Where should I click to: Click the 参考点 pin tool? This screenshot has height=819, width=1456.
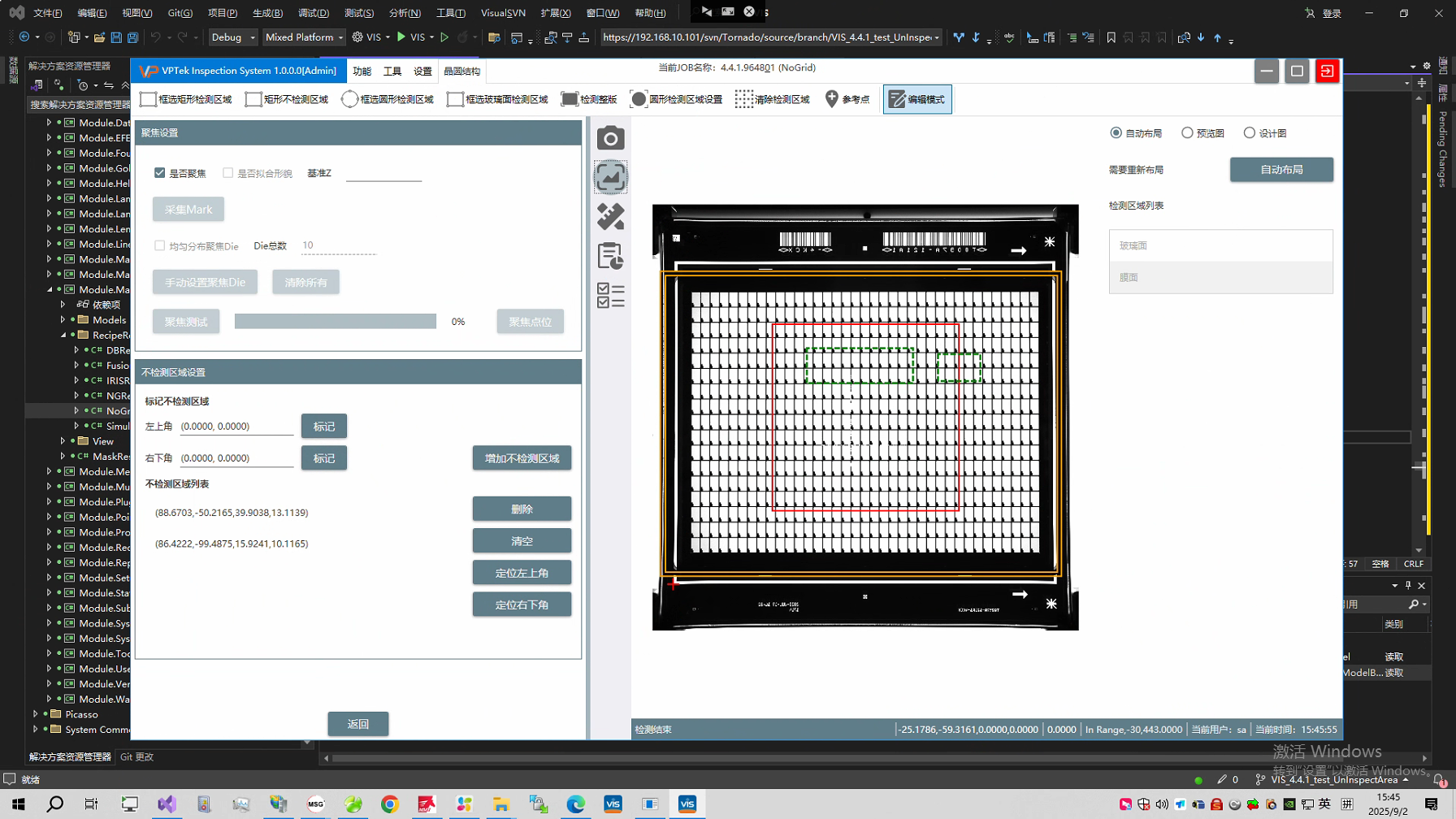847,99
